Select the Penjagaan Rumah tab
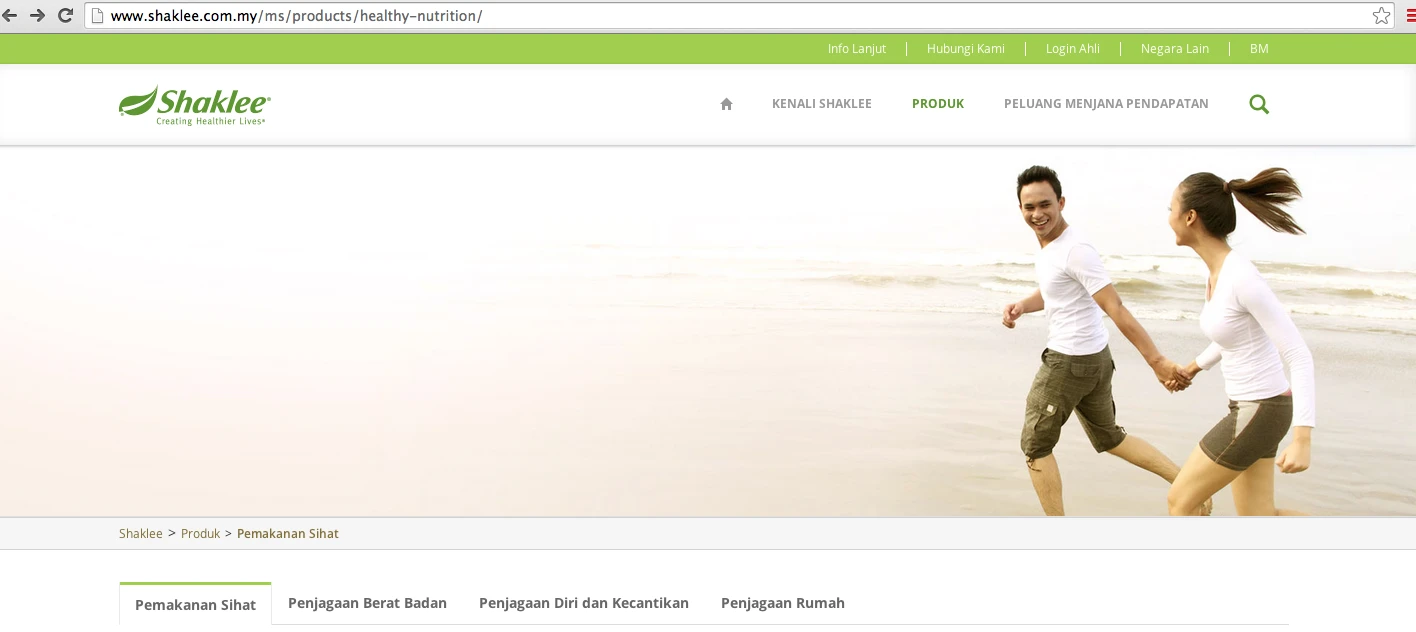1416x632 pixels. (x=783, y=603)
